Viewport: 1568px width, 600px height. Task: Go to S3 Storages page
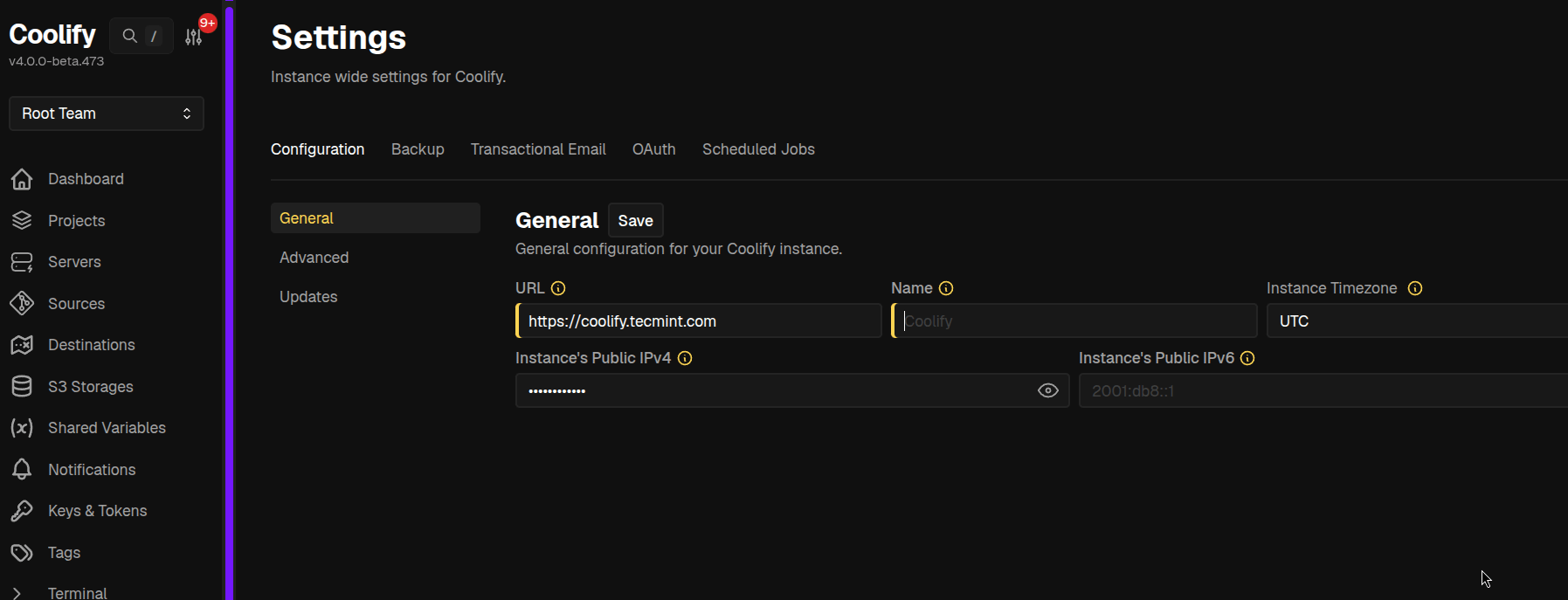(91, 387)
